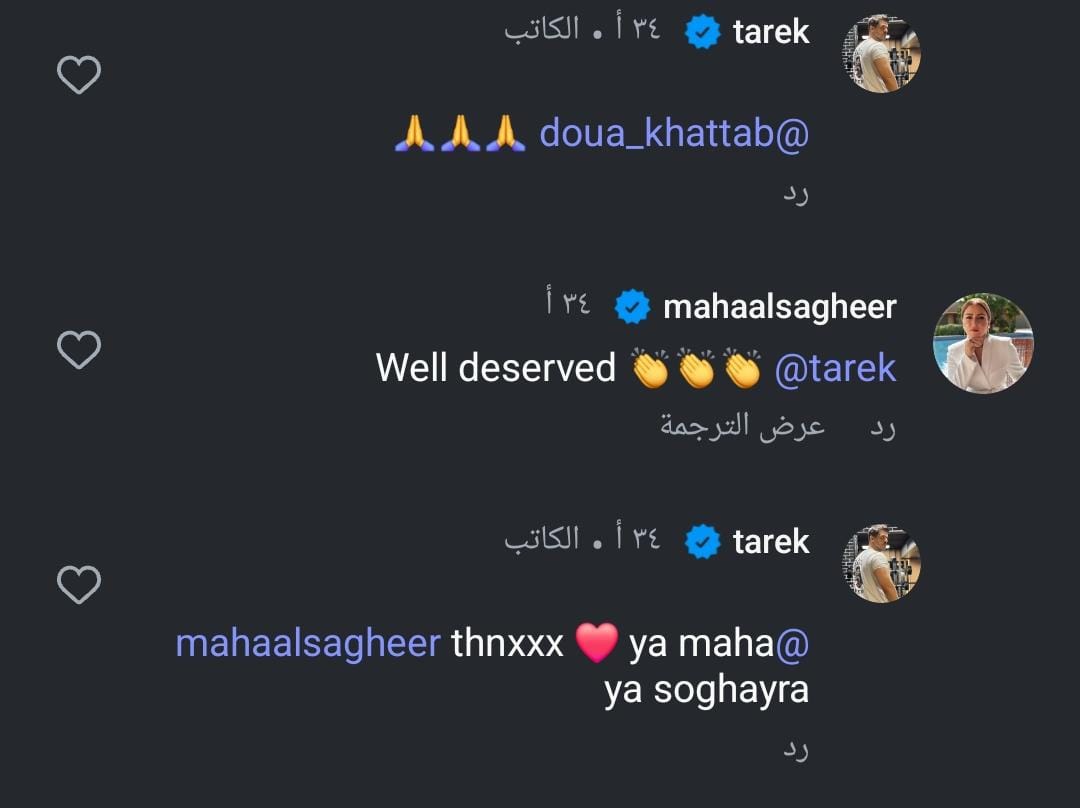
Task: Click رد under the 'Well deserved' comment
Action: click(882, 428)
